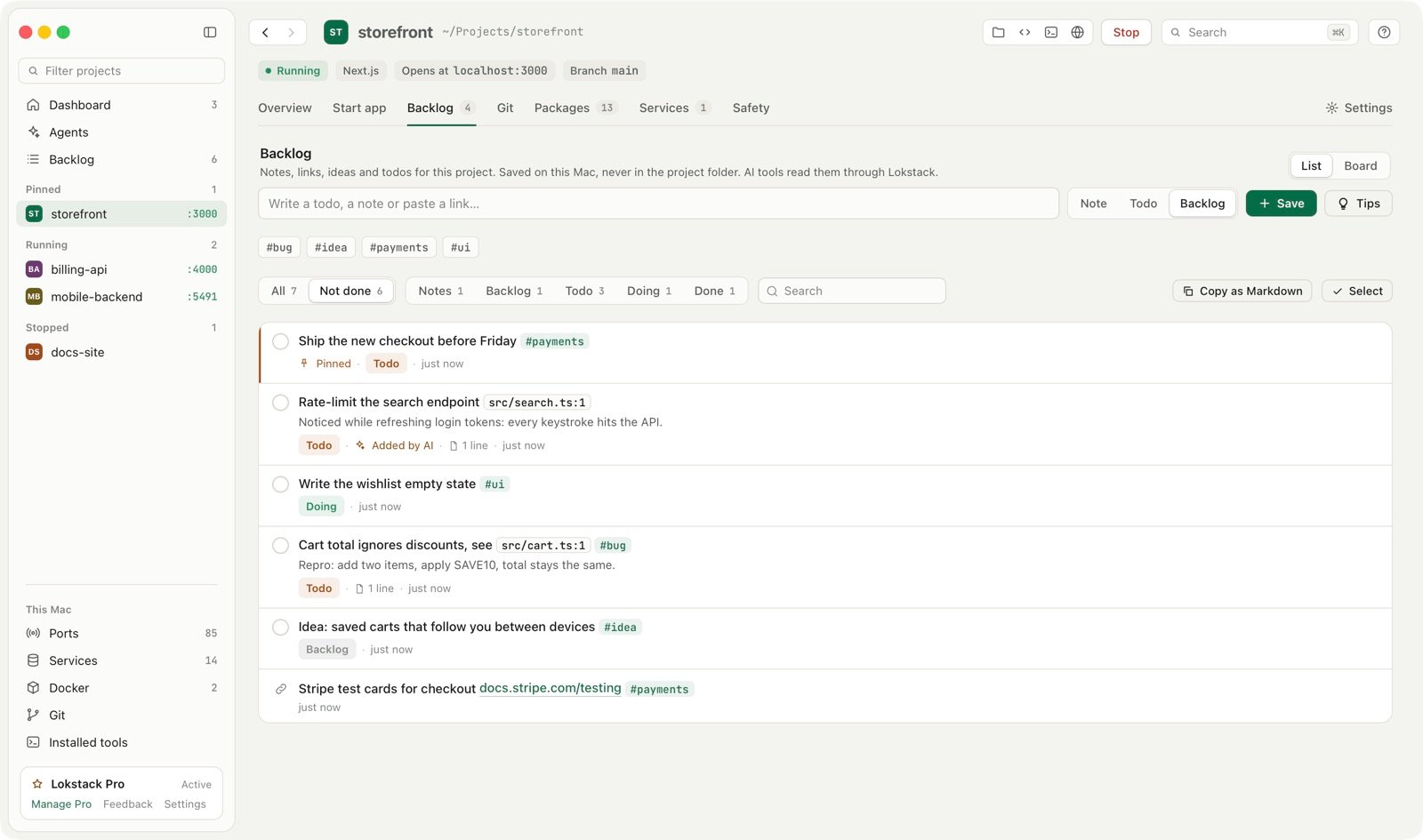This screenshot has width=1423, height=840.
Task: Open the Overview tab
Action: [x=285, y=108]
